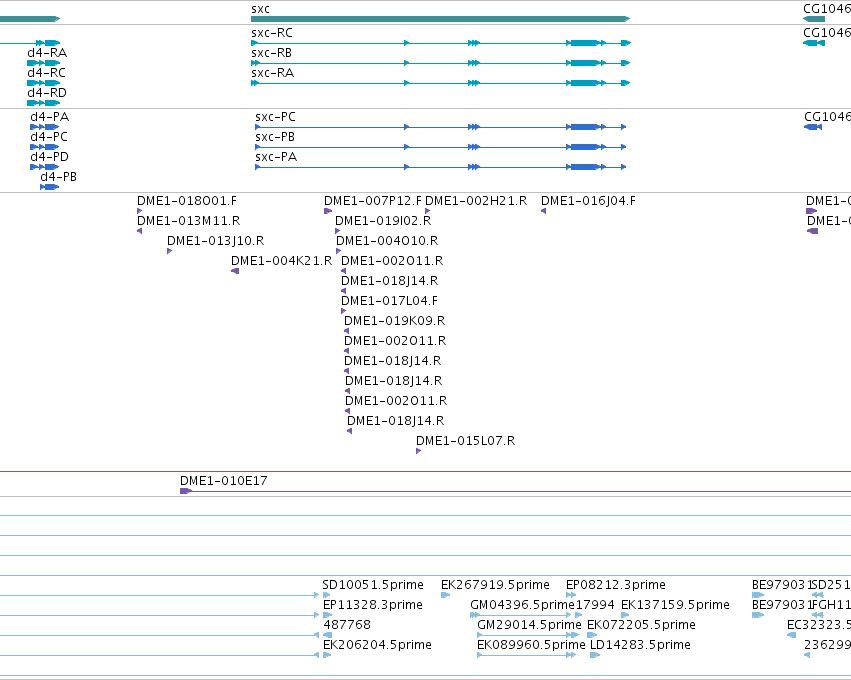This screenshot has height=680, width=851.
Task: Select the sxc gene bar
Action: coord(440,19)
